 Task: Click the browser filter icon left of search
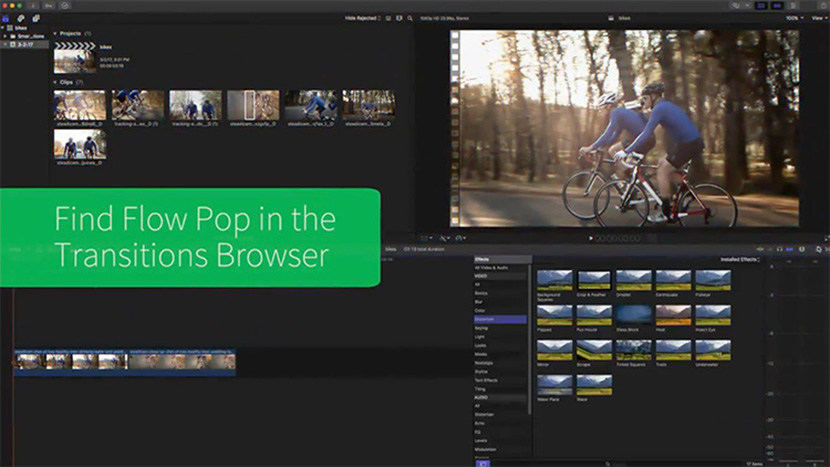(399, 19)
